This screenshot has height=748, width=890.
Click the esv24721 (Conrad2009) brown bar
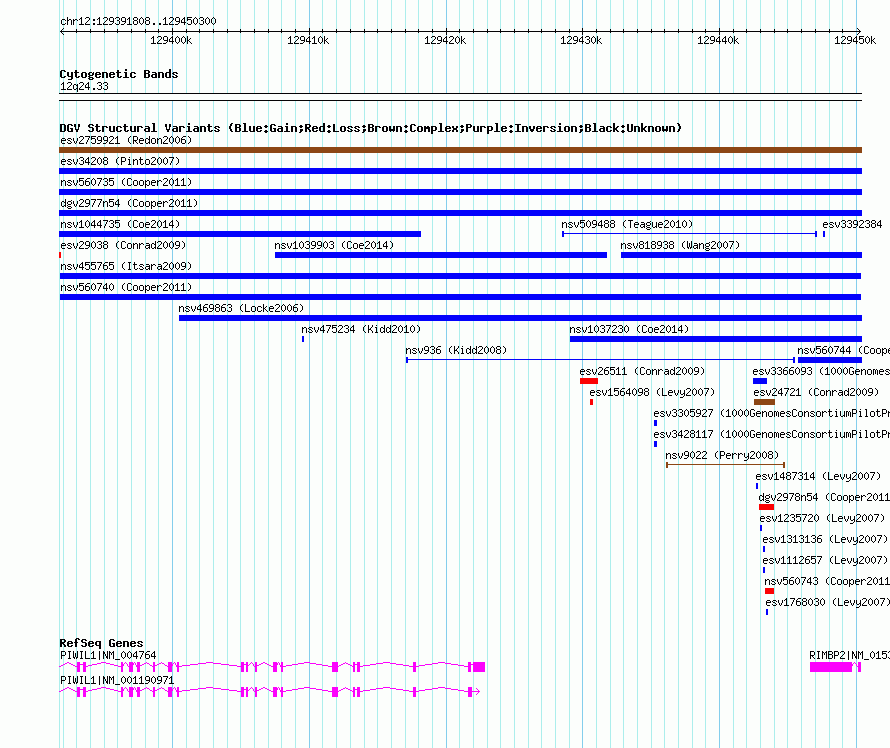(764, 402)
